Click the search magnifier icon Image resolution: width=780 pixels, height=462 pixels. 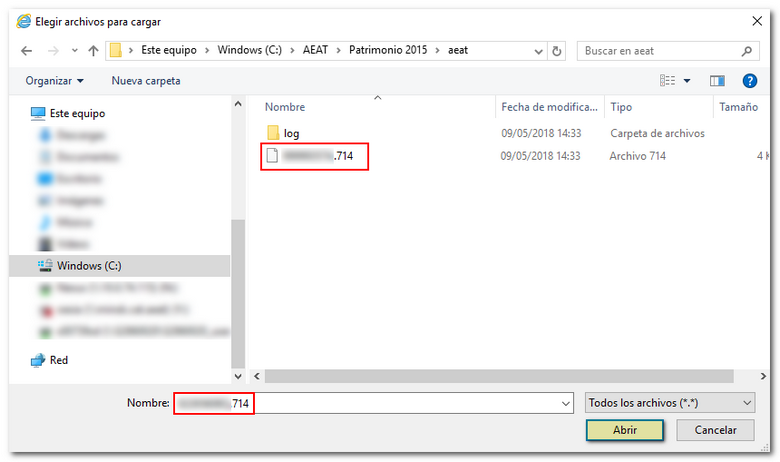(746, 51)
